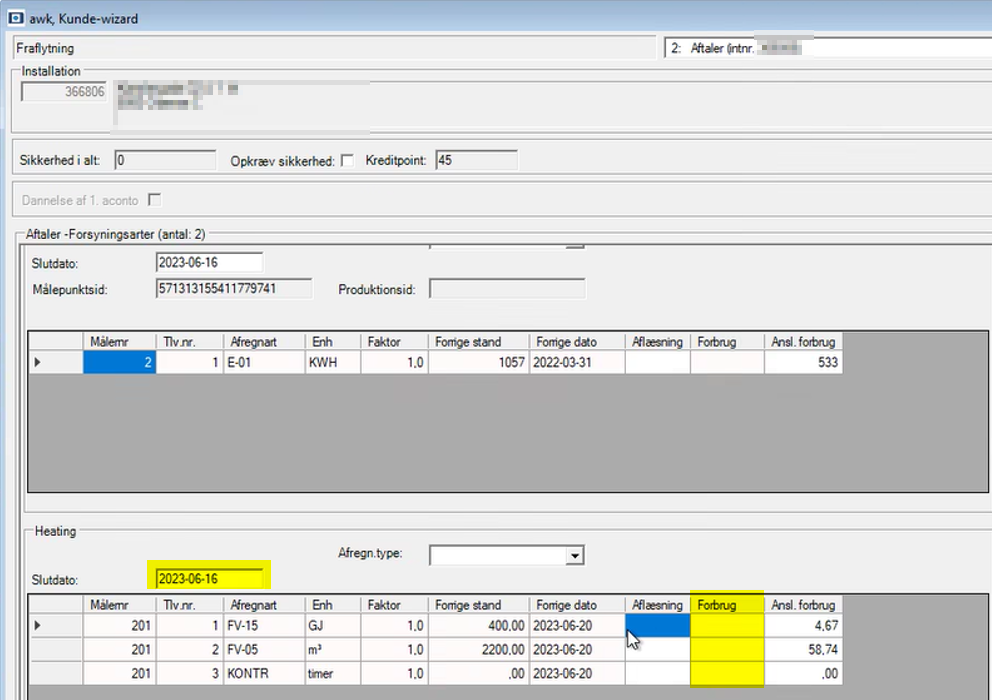Select row arrow of the E-01 meter row
The height and width of the screenshot is (700, 992).
pos(56,362)
